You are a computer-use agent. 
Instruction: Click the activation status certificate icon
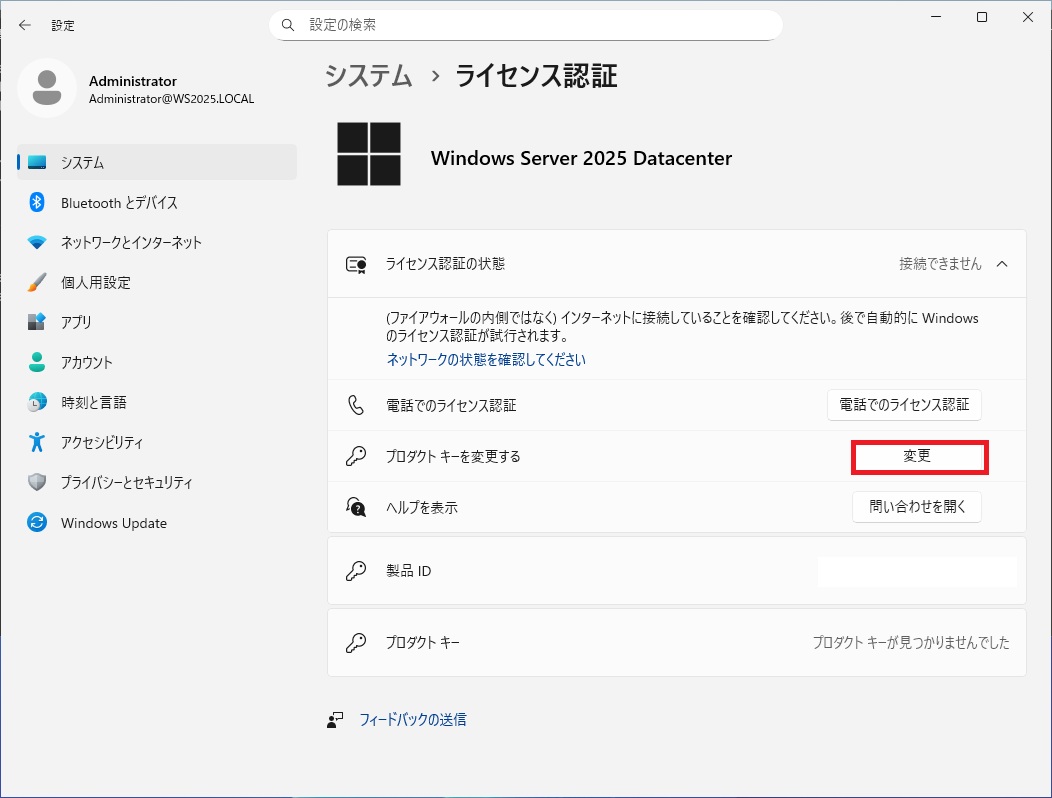(x=356, y=264)
